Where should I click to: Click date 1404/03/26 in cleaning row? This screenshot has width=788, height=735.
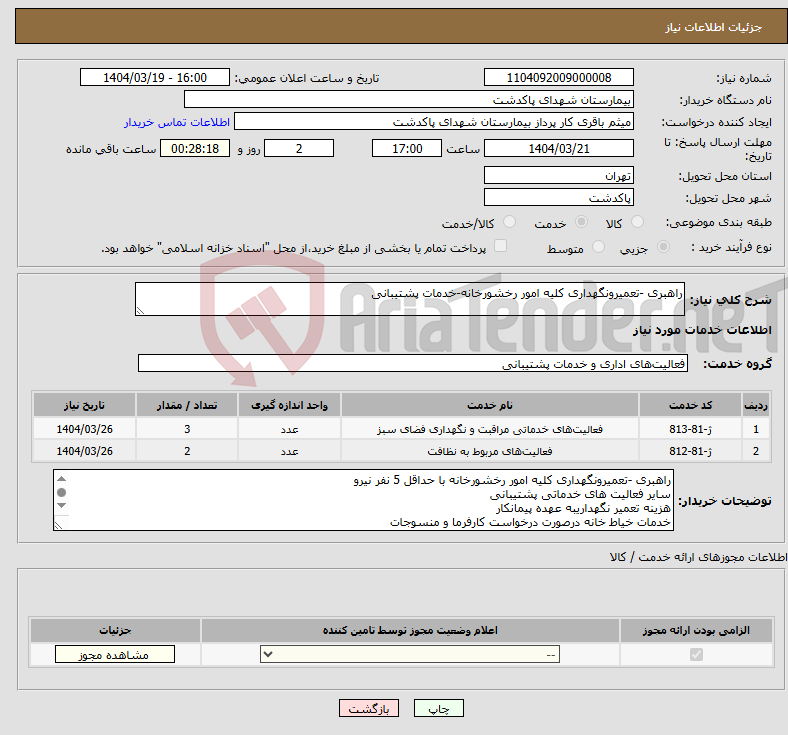point(84,451)
